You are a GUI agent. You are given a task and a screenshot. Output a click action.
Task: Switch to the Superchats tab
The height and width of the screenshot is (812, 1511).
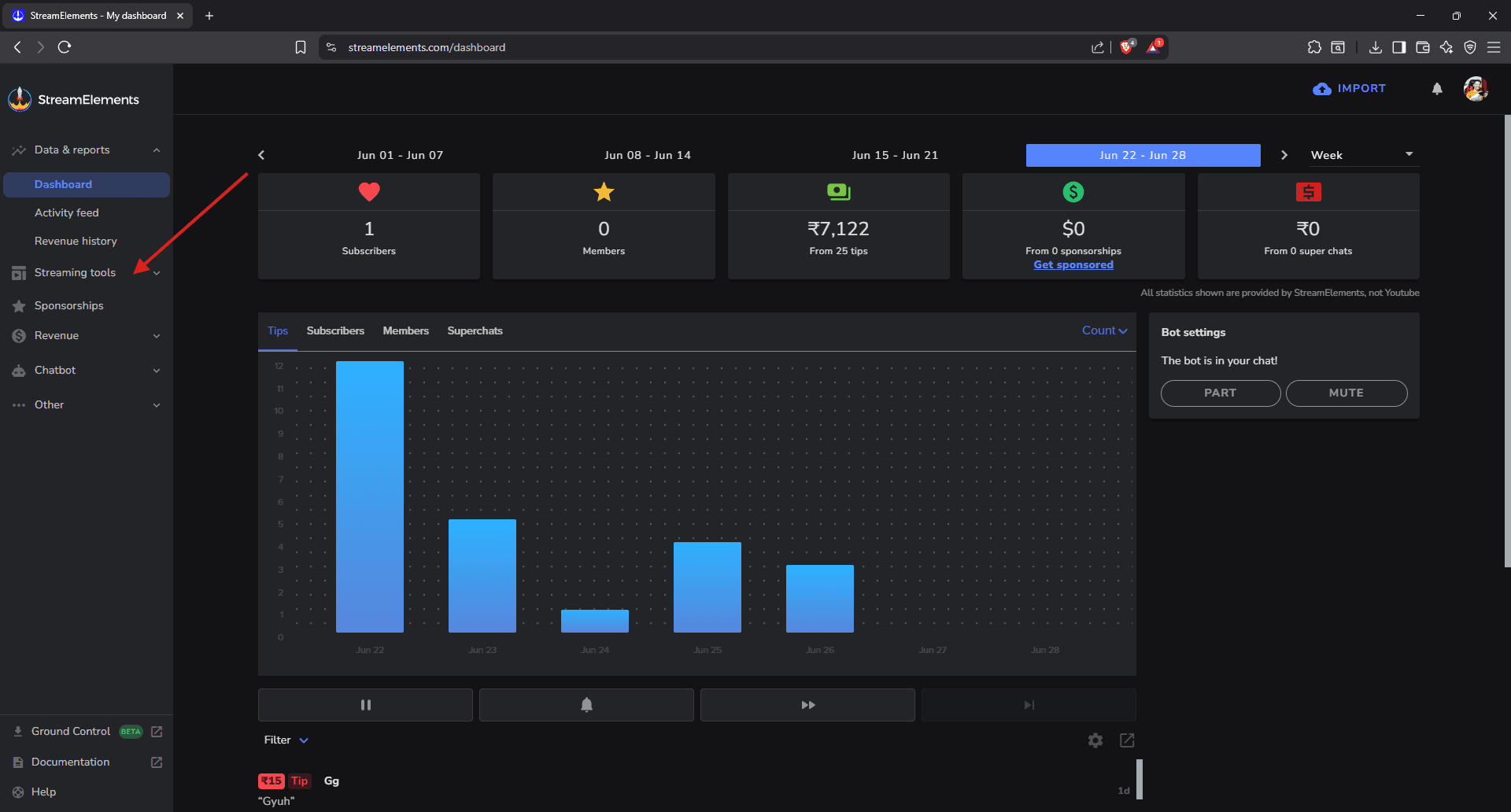click(475, 330)
